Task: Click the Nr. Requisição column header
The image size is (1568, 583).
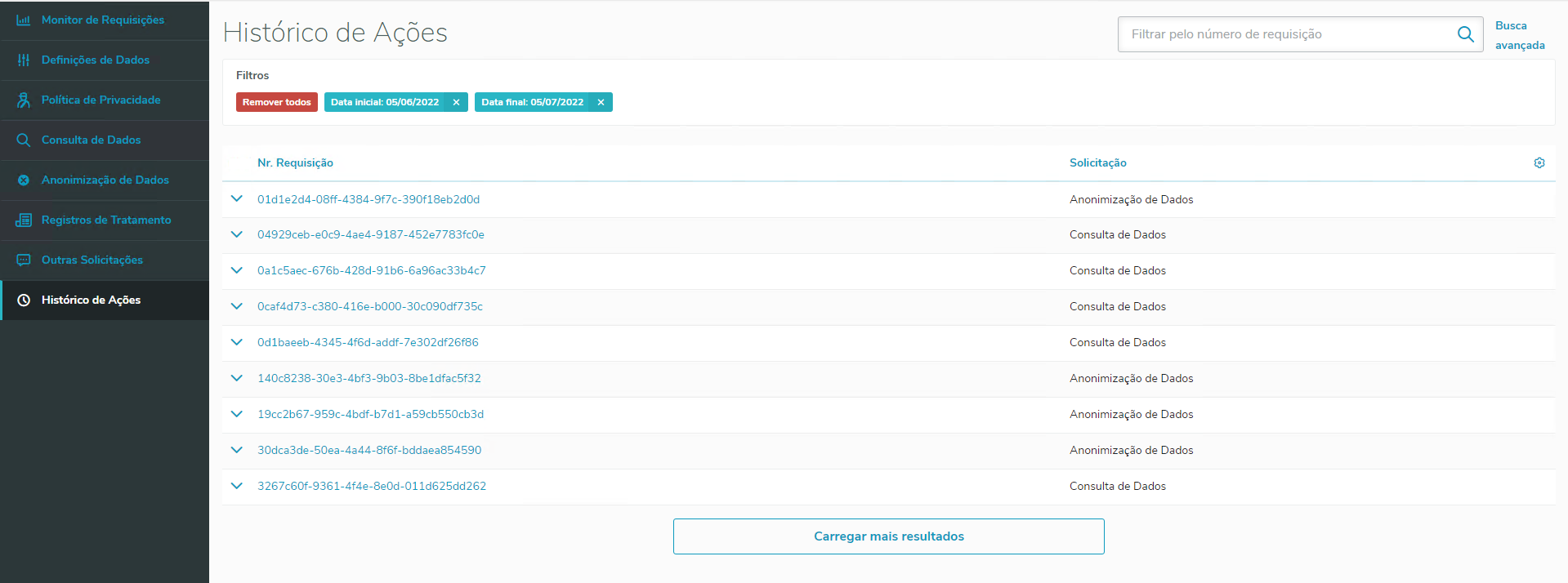Action: point(295,162)
